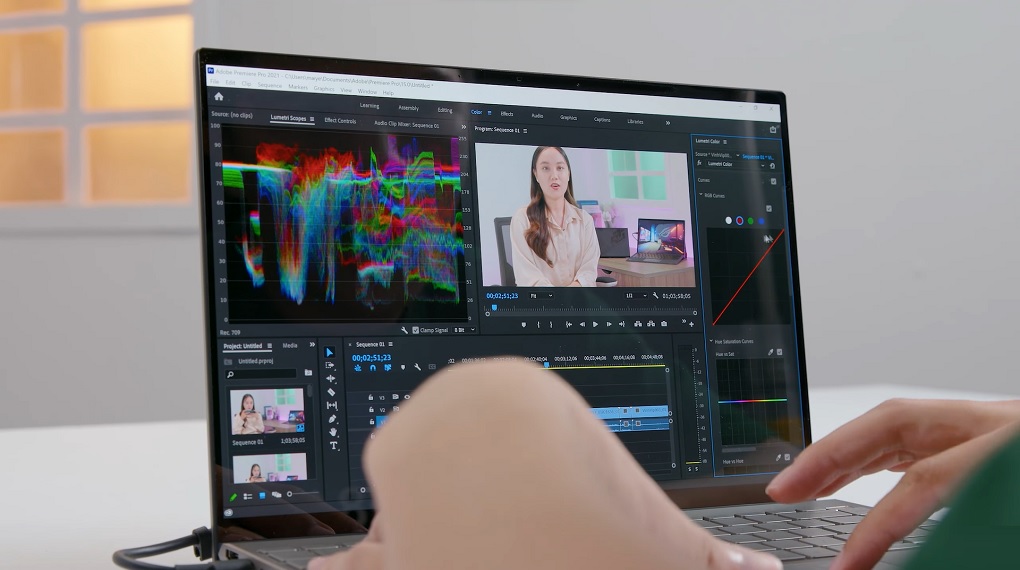This screenshot has height=570, width=1020.
Task: Select the Selection arrow tool
Action: pos(329,352)
